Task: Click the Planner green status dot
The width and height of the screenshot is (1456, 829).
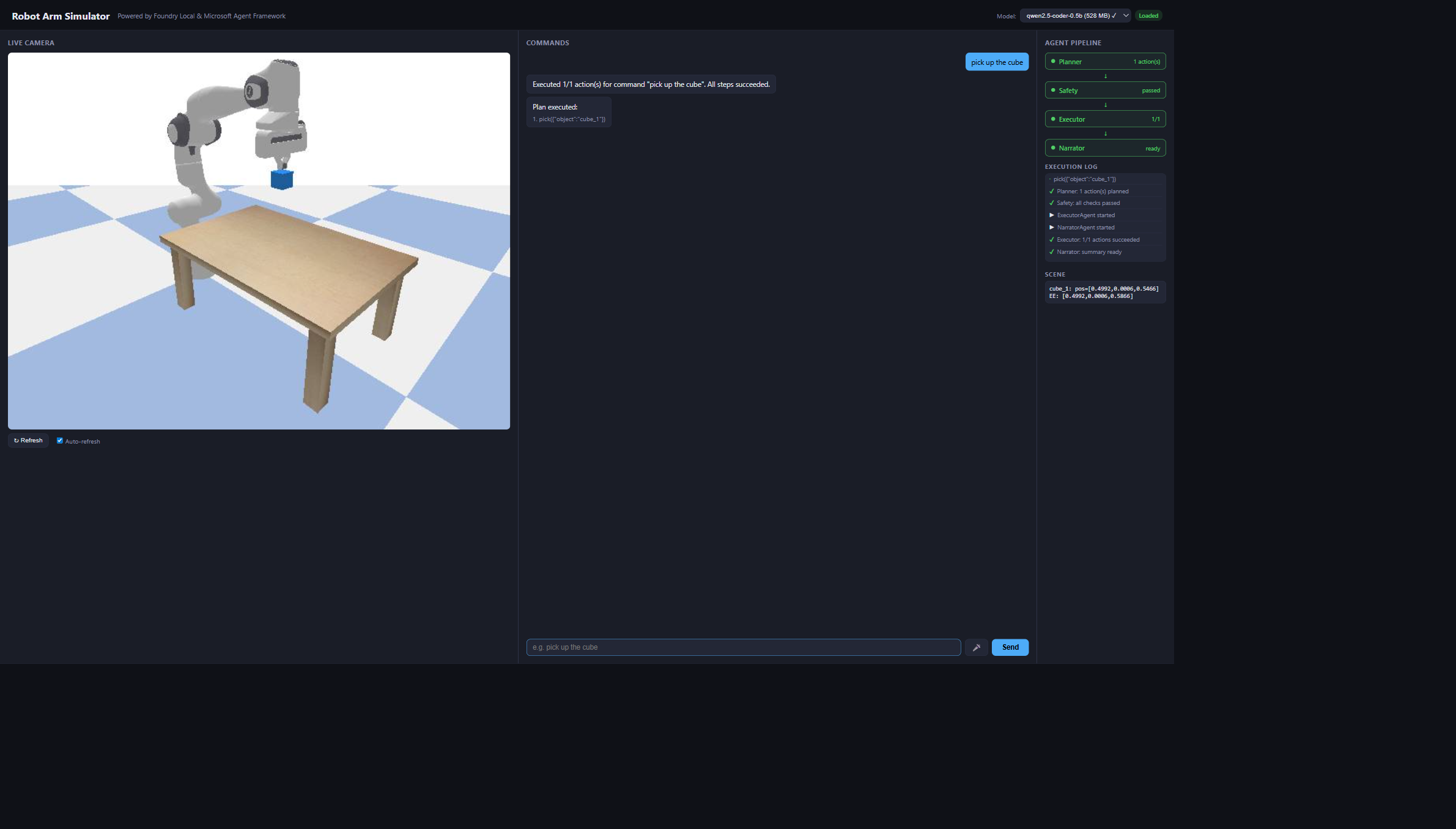Action: point(1053,62)
